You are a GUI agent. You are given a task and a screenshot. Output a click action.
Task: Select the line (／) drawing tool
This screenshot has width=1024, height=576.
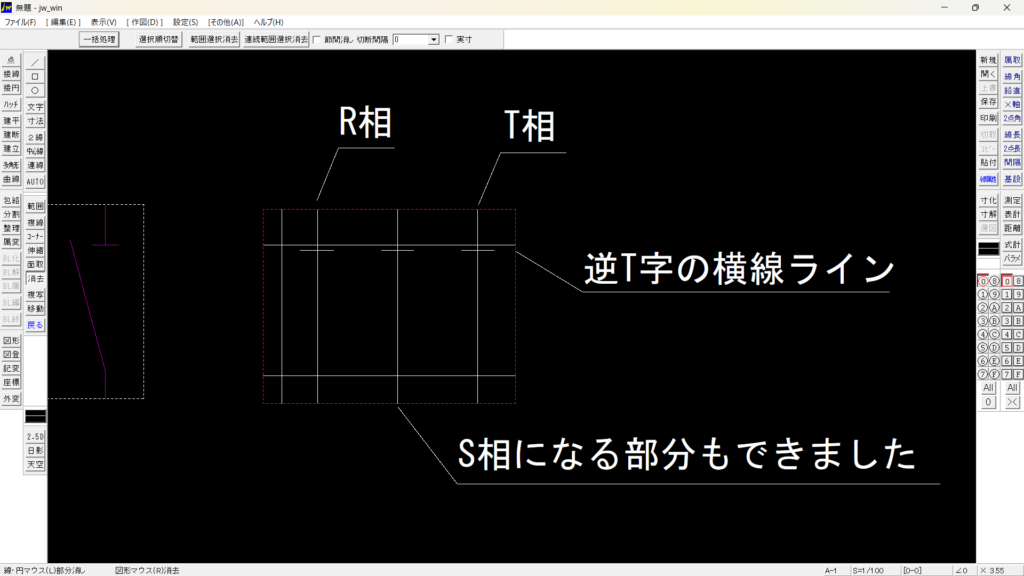coord(35,62)
